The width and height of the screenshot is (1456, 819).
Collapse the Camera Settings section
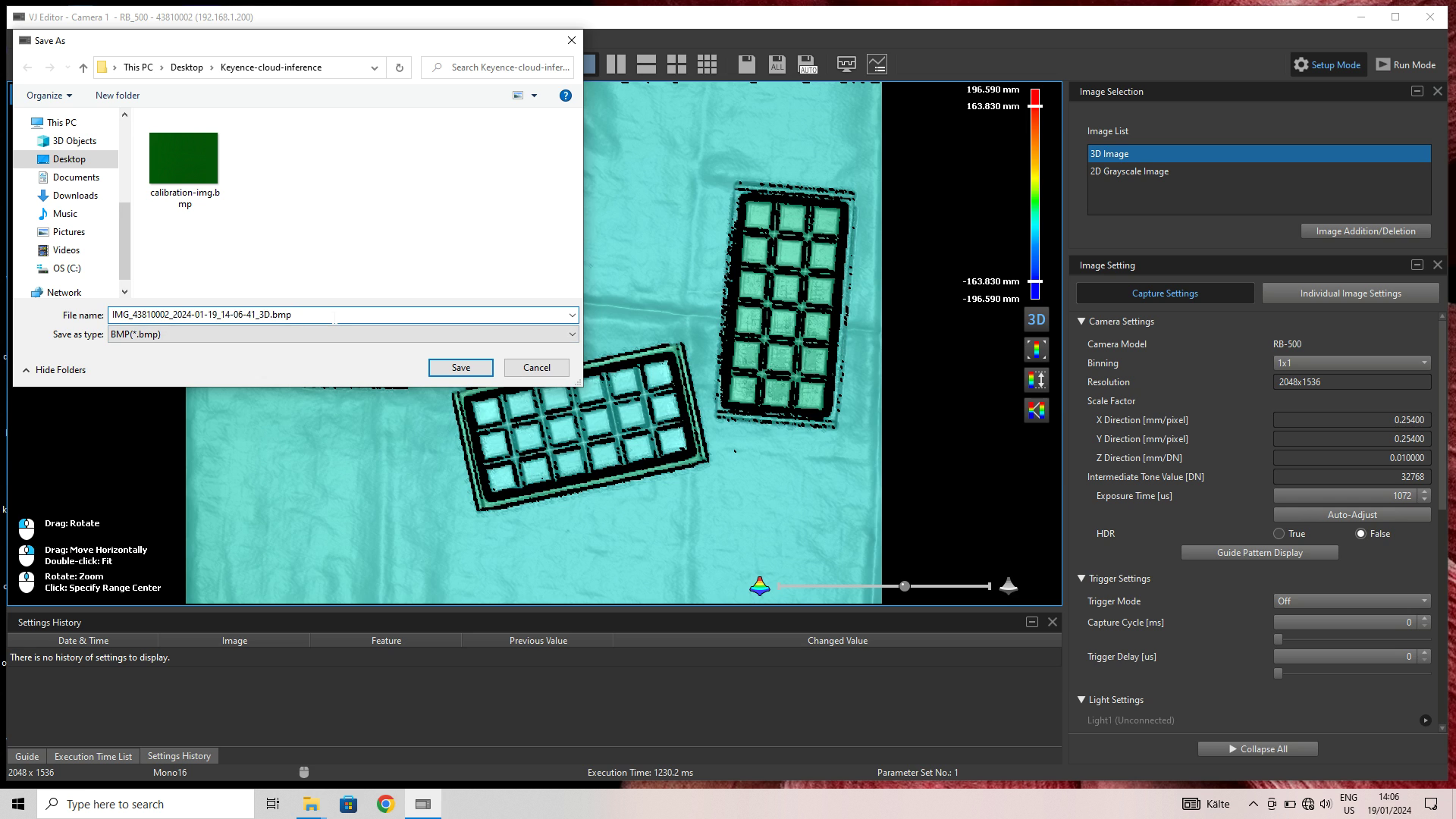pyautogui.click(x=1082, y=322)
